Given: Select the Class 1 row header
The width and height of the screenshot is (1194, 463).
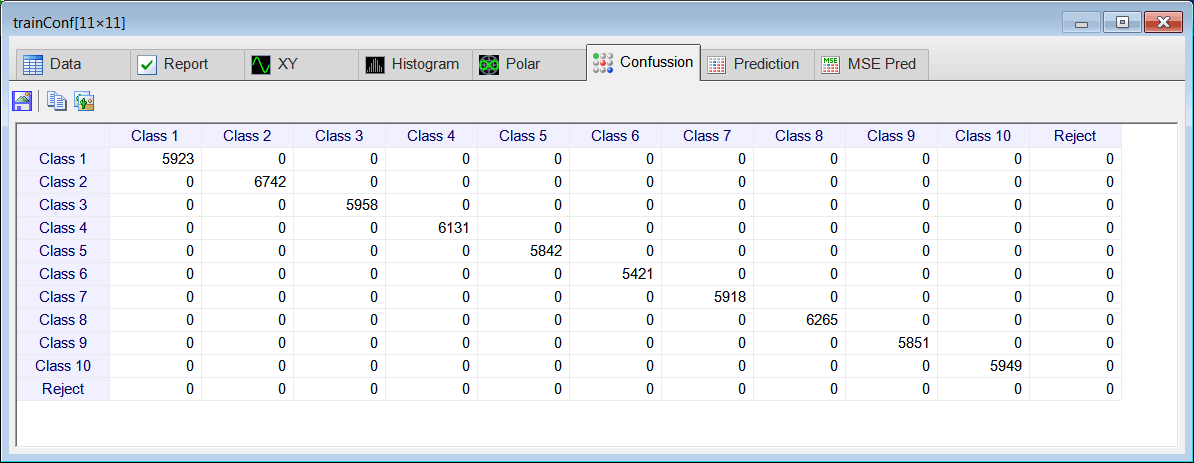Looking at the screenshot, I should pyautogui.click(x=63, y=159).
